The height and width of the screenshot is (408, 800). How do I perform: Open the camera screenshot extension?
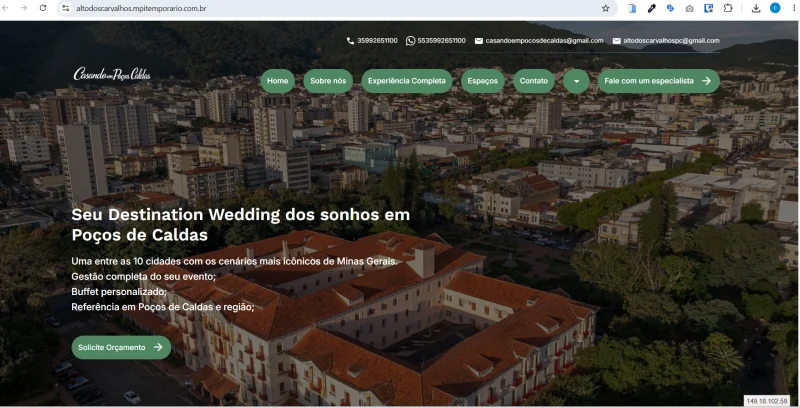[689, 8]
